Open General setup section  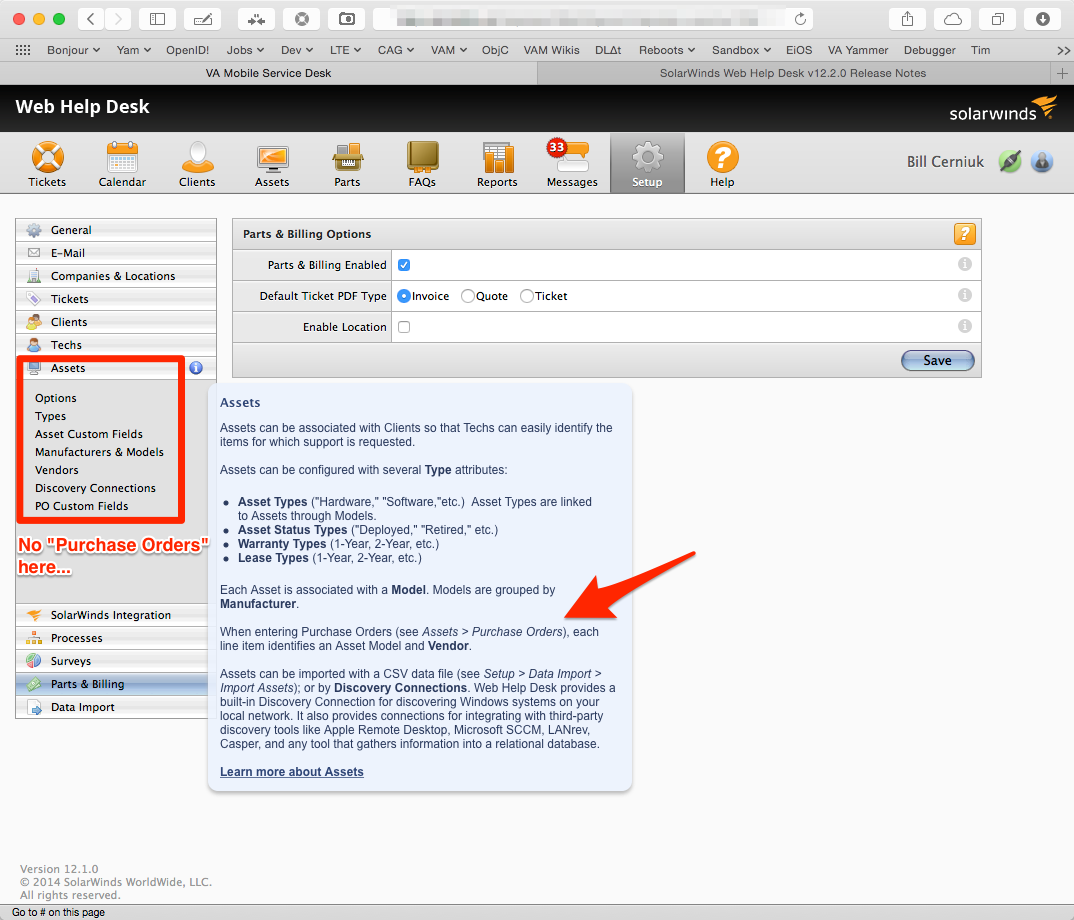[x=116, y=230]
